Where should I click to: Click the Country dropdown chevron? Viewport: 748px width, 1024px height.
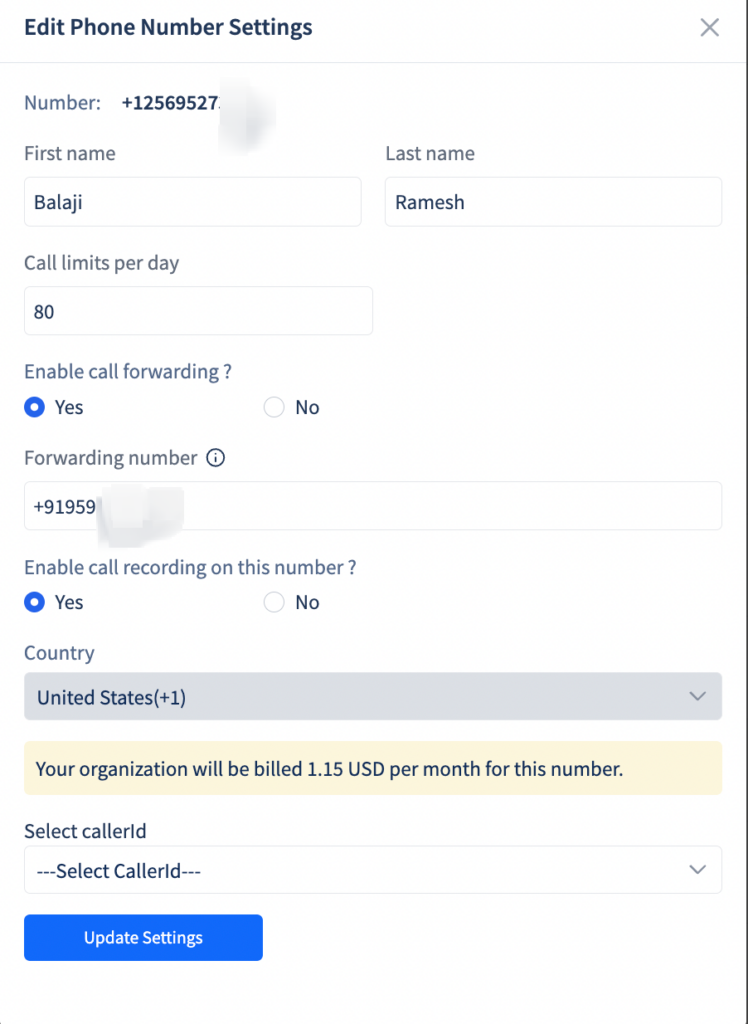[699, 697]
